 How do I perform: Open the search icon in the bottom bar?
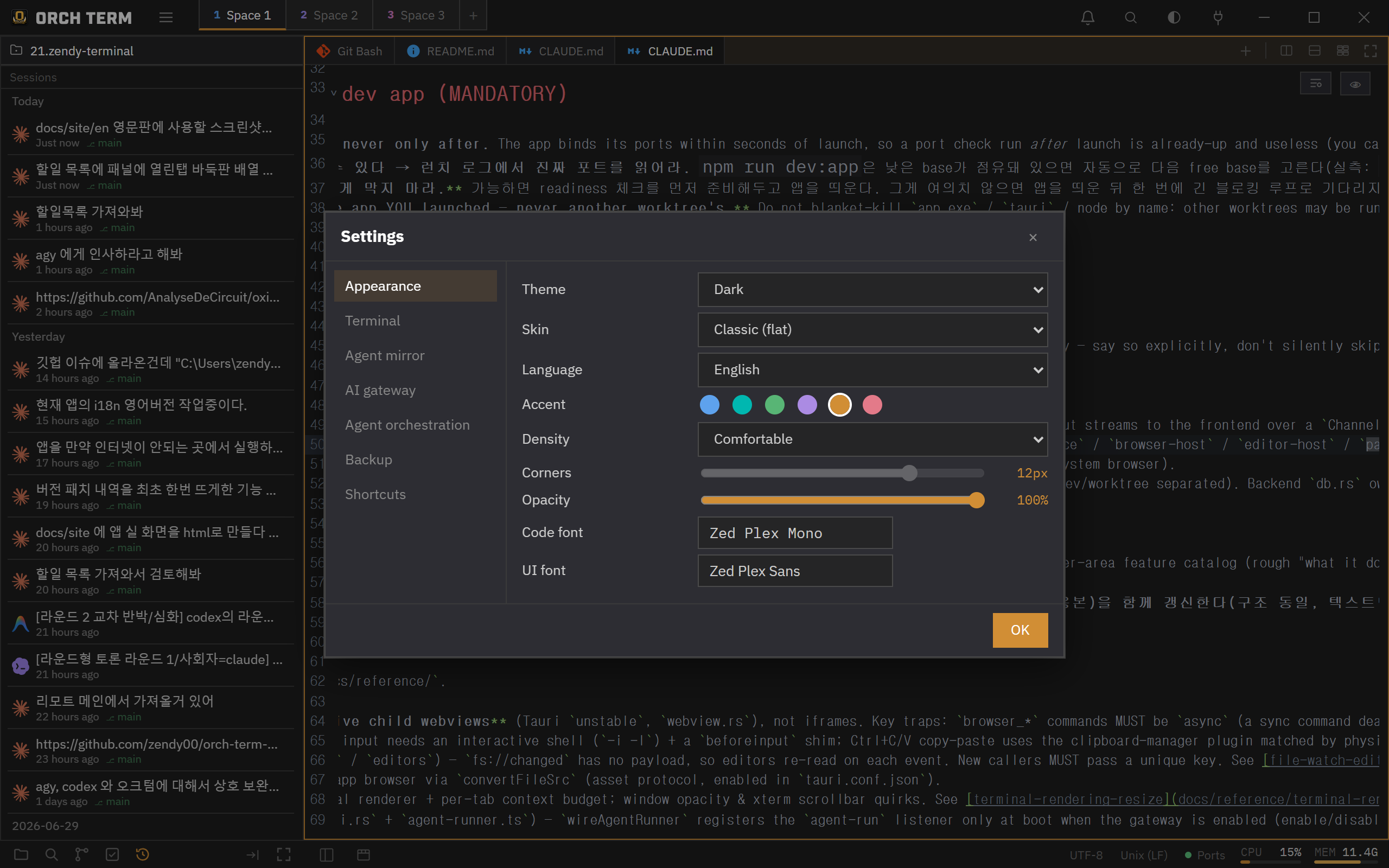tap(52, 854)
